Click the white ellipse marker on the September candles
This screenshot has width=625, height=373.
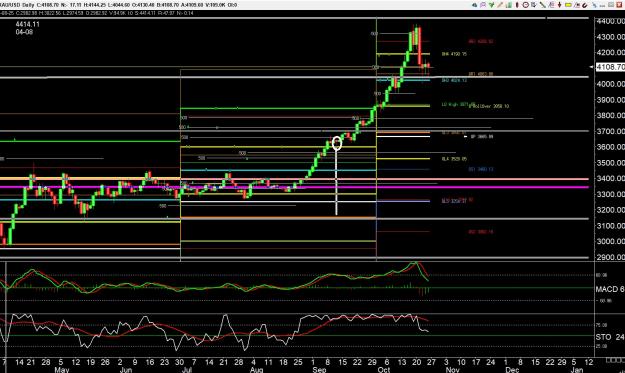[x=337, y=143]
